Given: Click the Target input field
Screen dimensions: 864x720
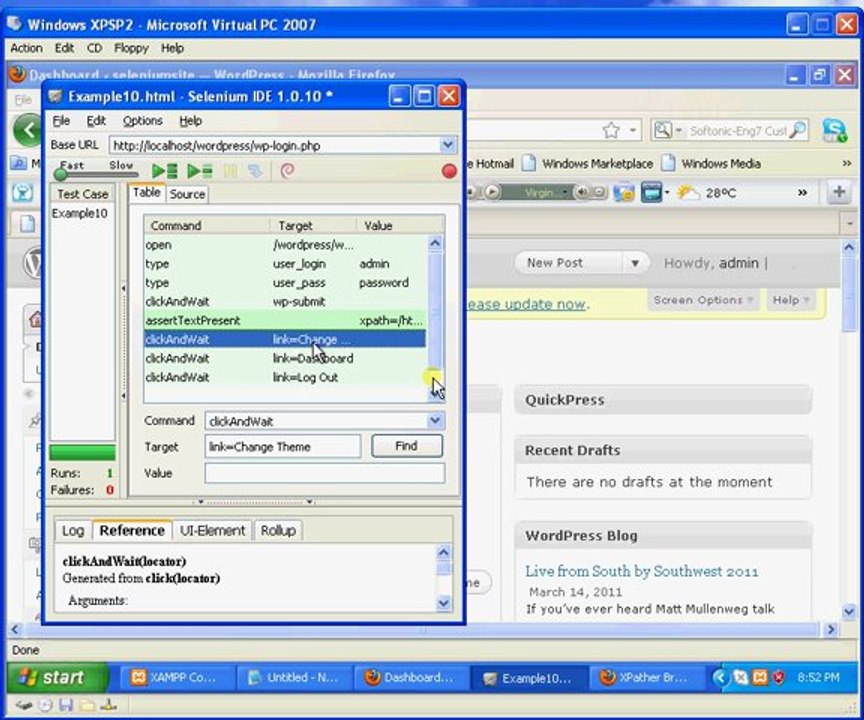Looking at the screenshot, I should [283, 446].
